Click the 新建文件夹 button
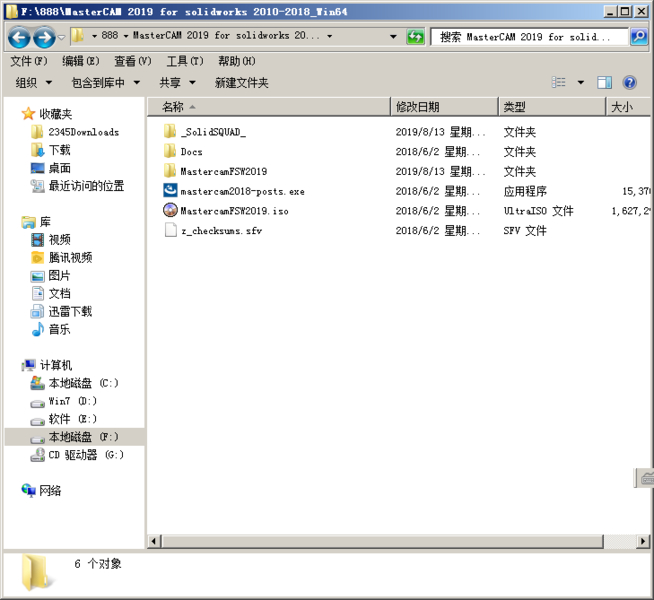This screenshot has height=600, width=654. pos(241,83)
